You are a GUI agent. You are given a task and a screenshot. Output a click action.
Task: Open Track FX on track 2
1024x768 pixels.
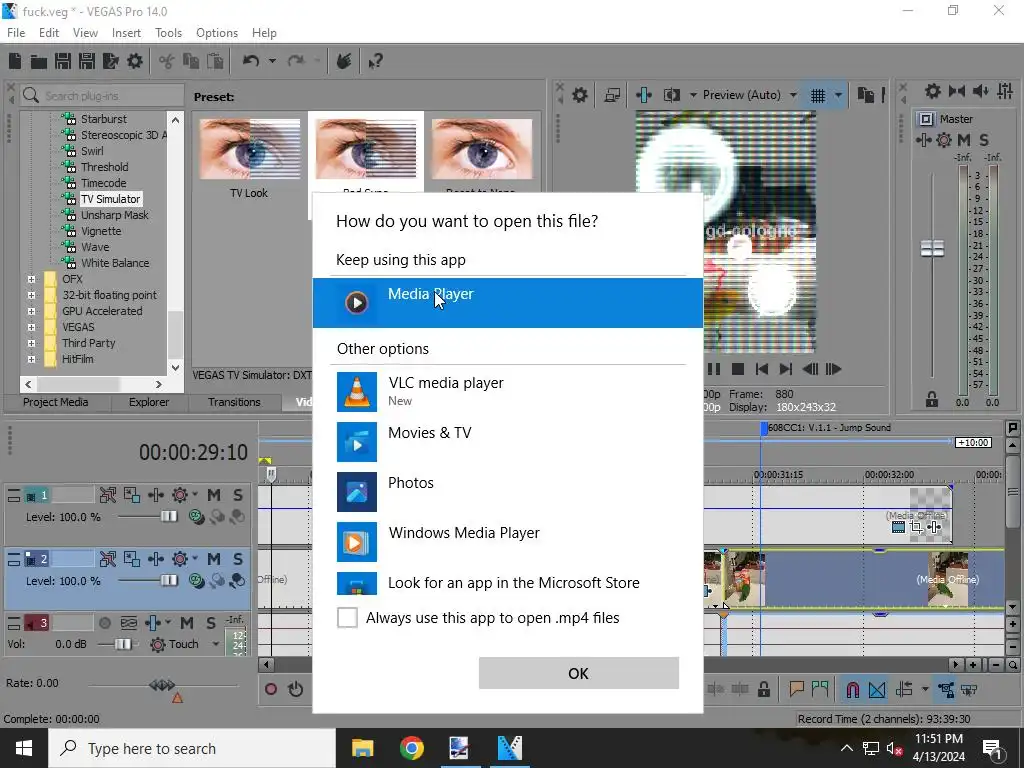click(155, 559)
